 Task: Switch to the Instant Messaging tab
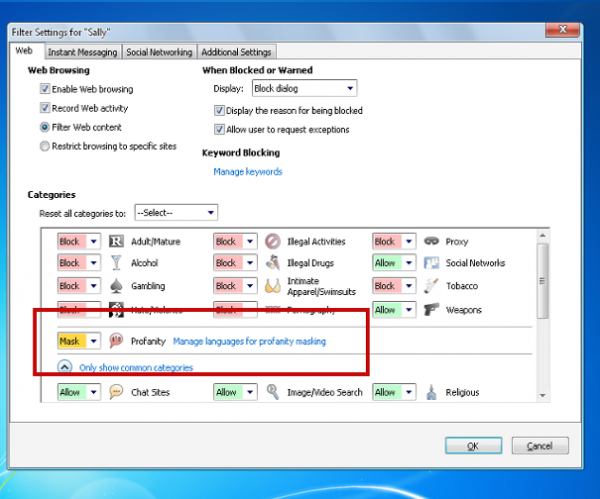pos(83,52)
